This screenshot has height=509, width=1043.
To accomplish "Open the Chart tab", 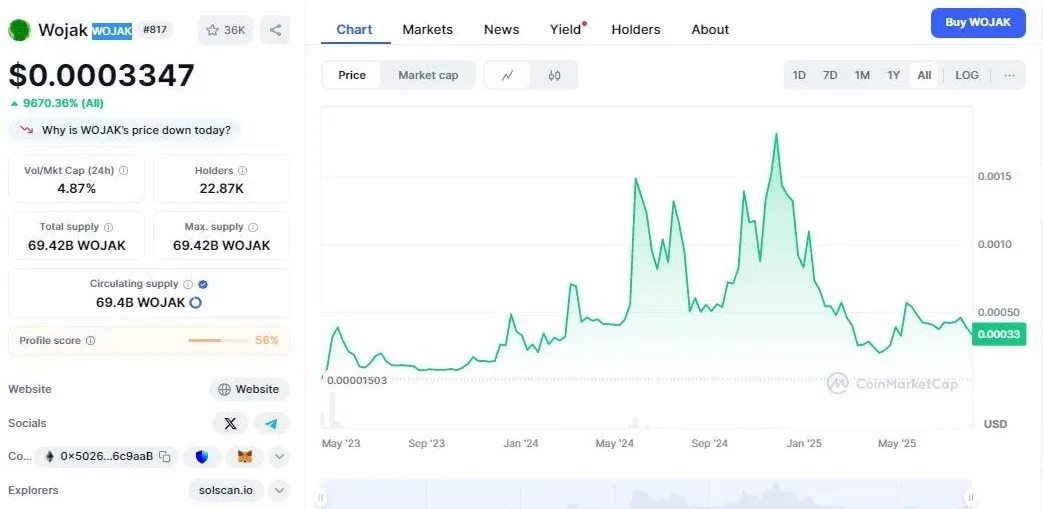I will (355, 29).
